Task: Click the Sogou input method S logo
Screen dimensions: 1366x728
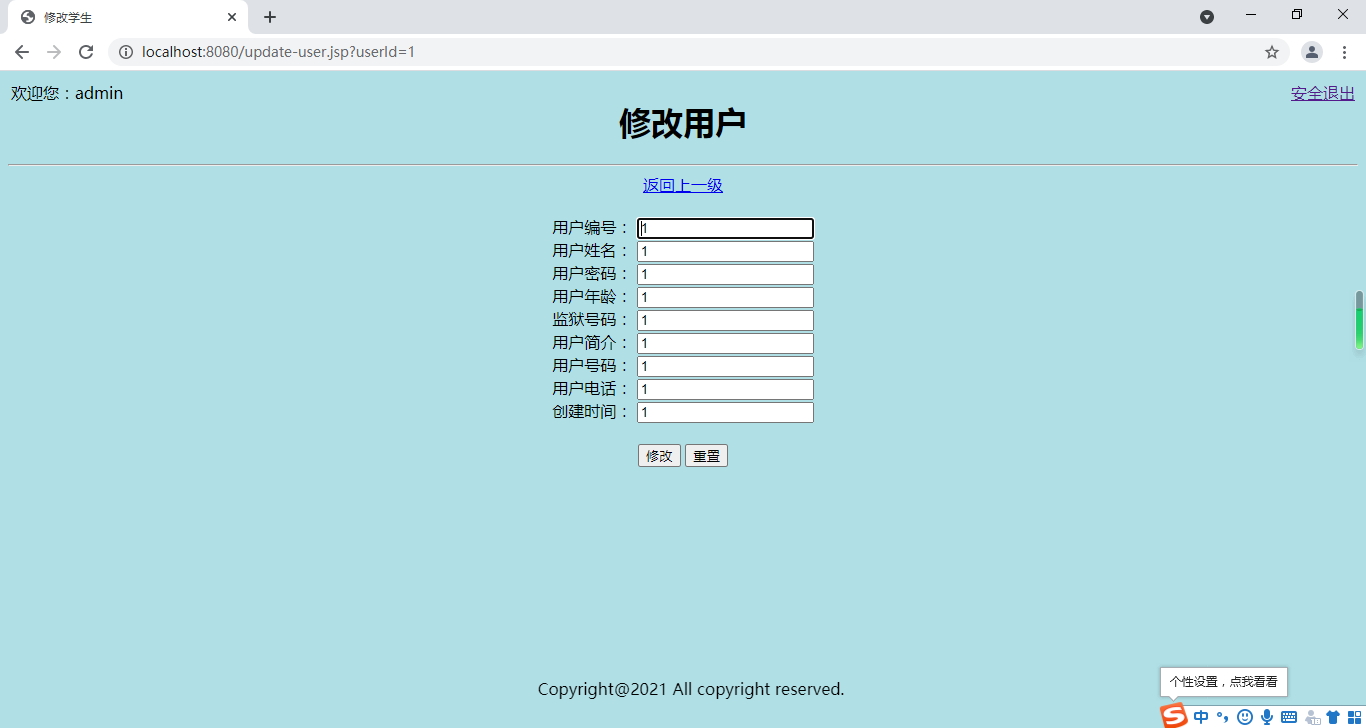Action: pyautogui.click(x=1174, y=715)
